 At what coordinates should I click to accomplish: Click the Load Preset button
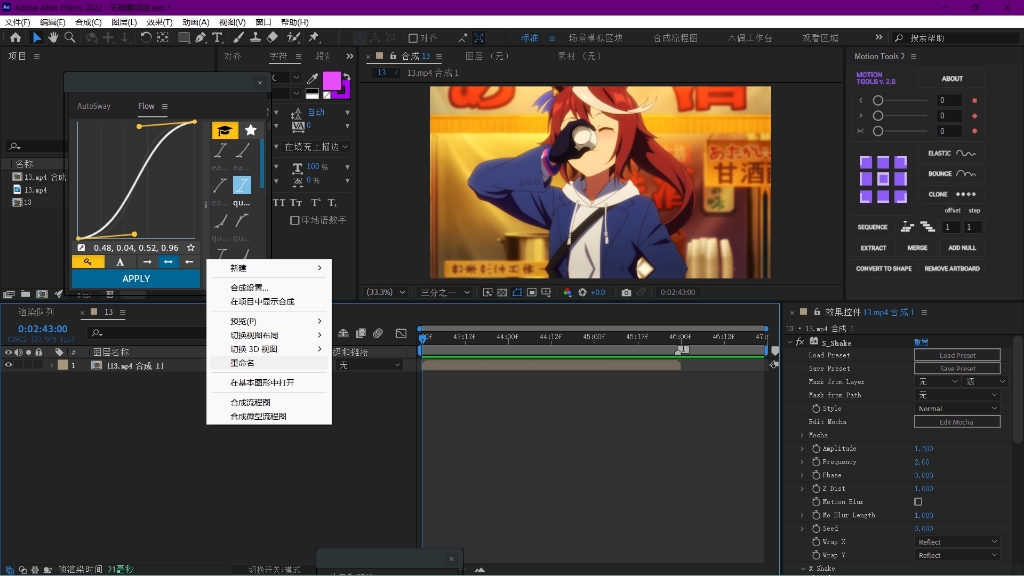pos(956,355)
